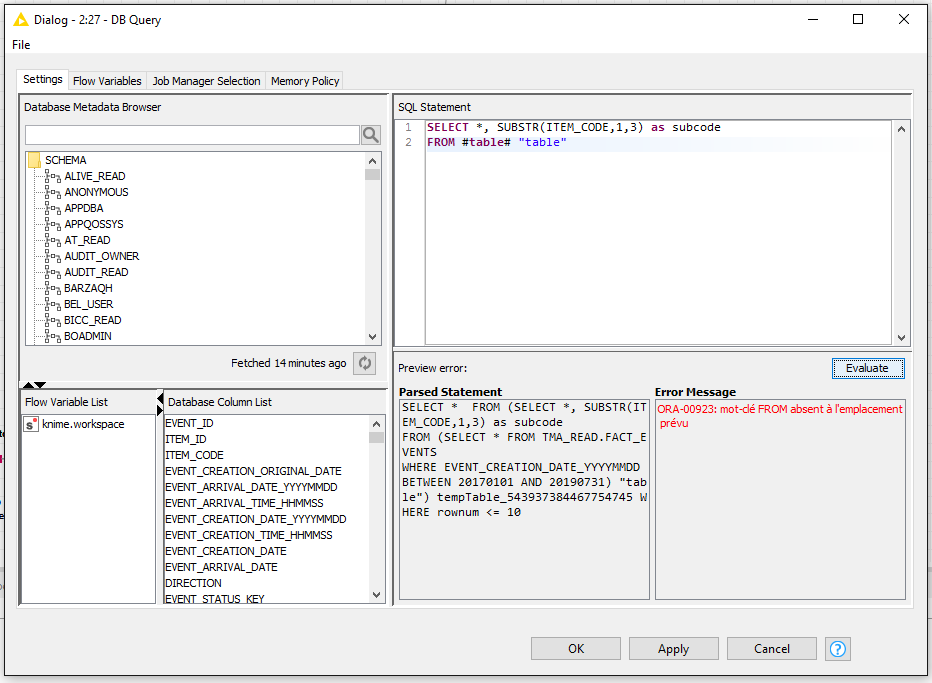This screenshot has height=683, width=932.
Task: Switch to the Flow Variables tab
Action: pyautogui.click(x=107, y=81)
